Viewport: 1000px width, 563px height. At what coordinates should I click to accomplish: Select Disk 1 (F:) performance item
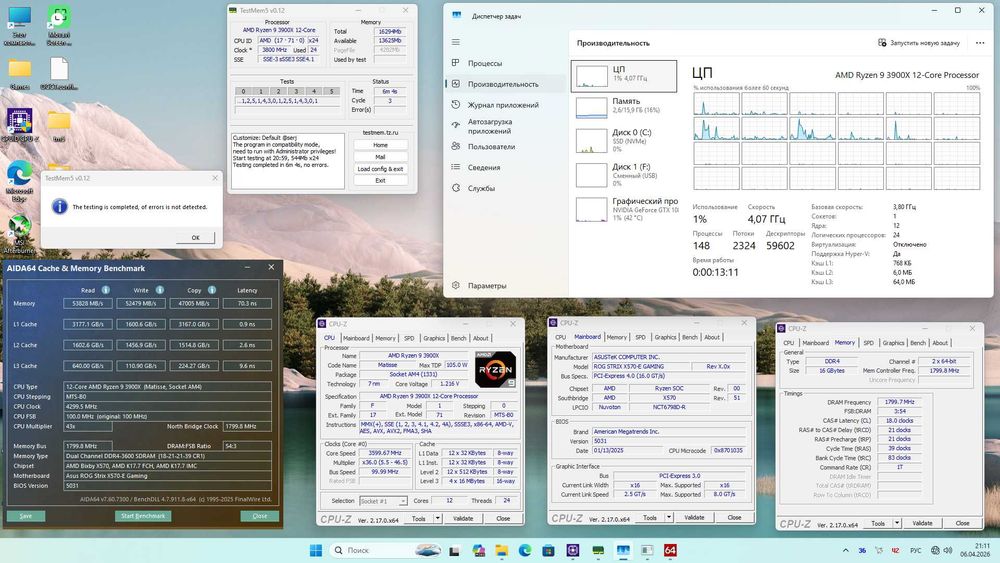tap(624, 175)
